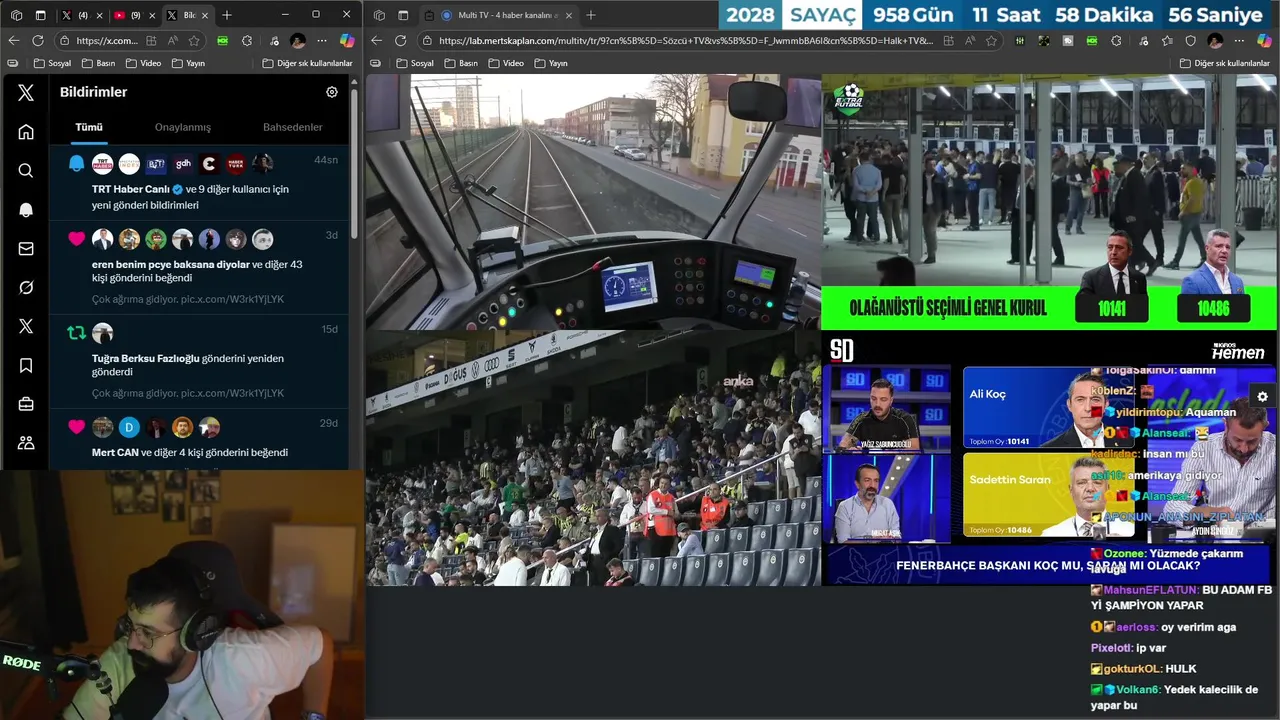Open tab actions icon in left browser
Viewport: 1280px width, 720px height.
(40, 15)
